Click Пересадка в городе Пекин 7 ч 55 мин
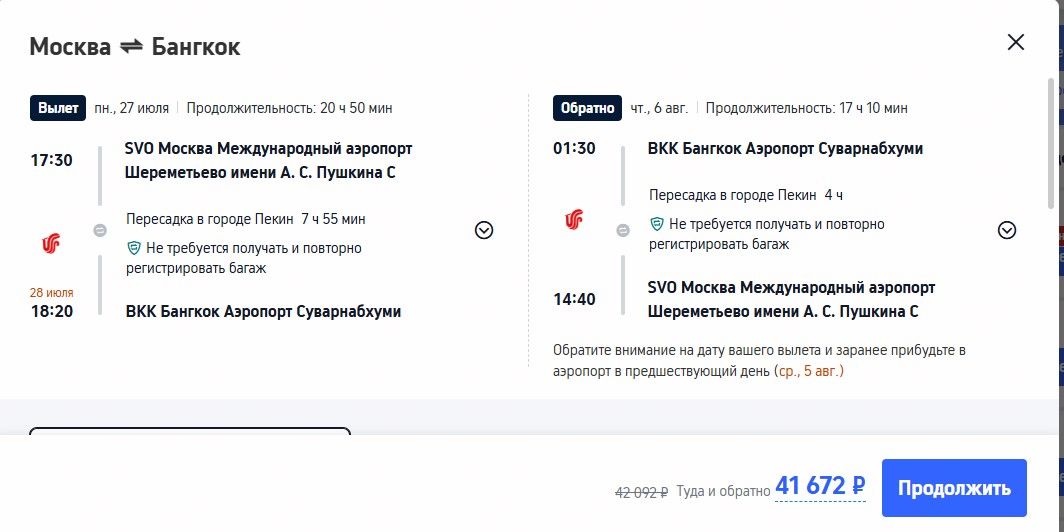This screenshot has width=1064, height=532. [x=246, y=219]
